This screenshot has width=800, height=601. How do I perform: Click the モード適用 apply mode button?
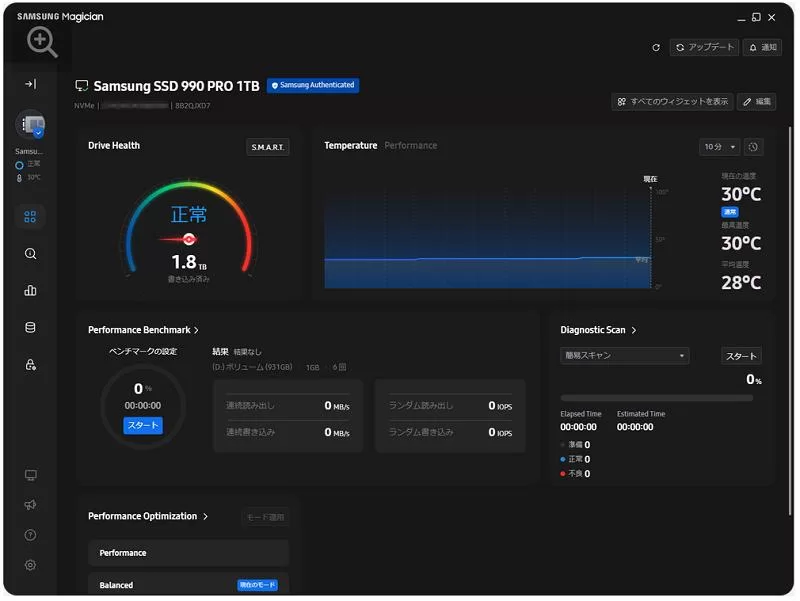pyautogui.click(x=265, y=517)
